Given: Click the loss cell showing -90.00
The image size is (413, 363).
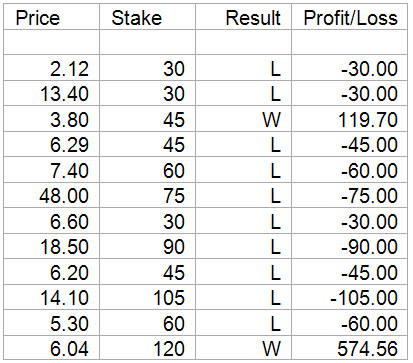Looking at the screenshot, I should (x=349, y=246).
